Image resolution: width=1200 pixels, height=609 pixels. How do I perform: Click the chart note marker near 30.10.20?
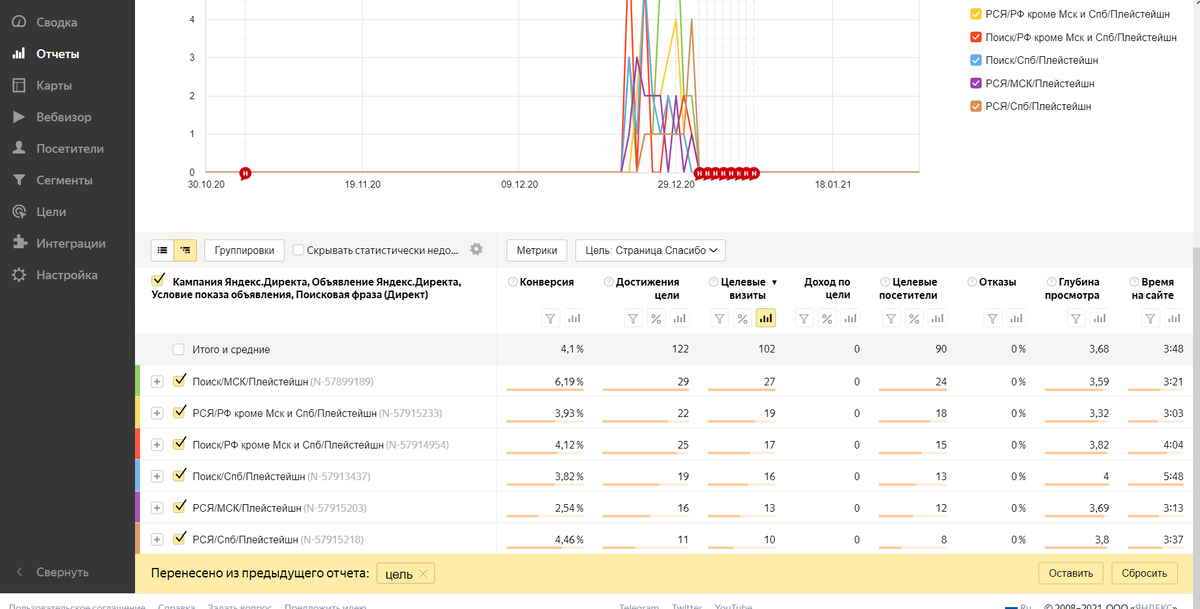pyautogui.click(x=245, y=172)
